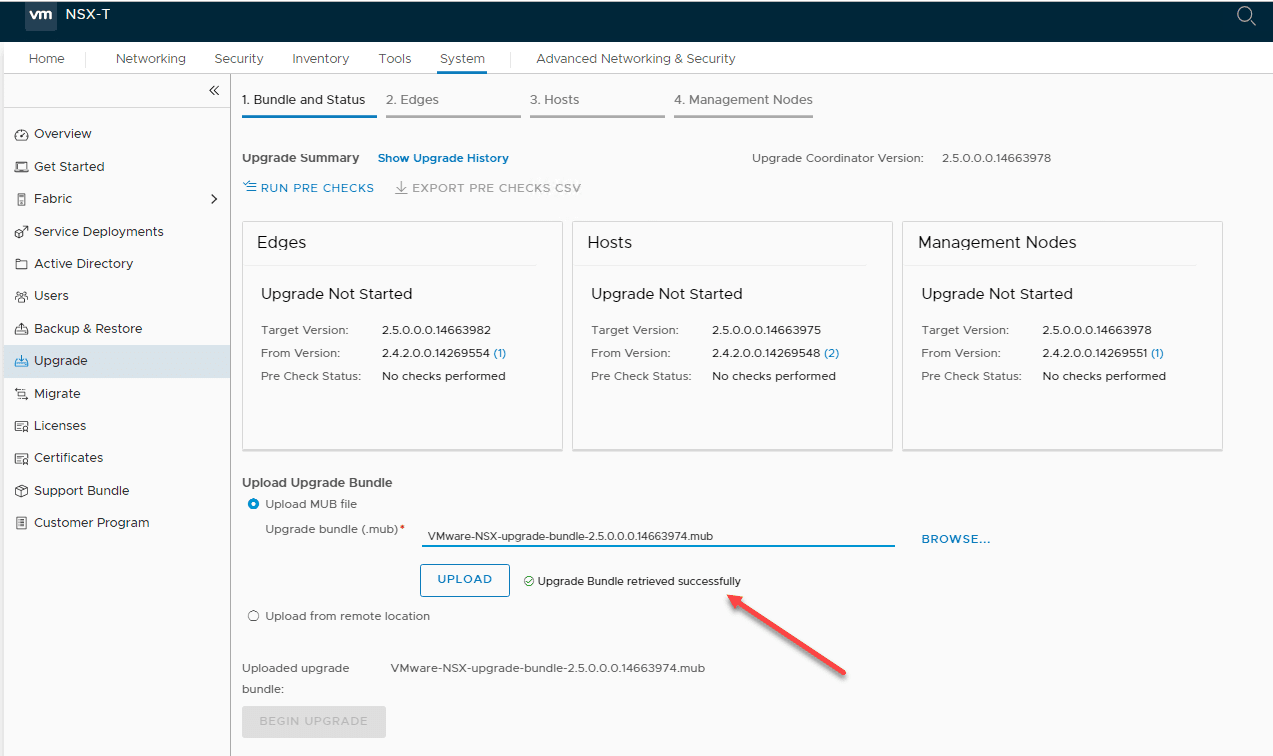Open Service Deployments from the sidebar
This screenshot has width=1273, height=756.
point(20,231)
